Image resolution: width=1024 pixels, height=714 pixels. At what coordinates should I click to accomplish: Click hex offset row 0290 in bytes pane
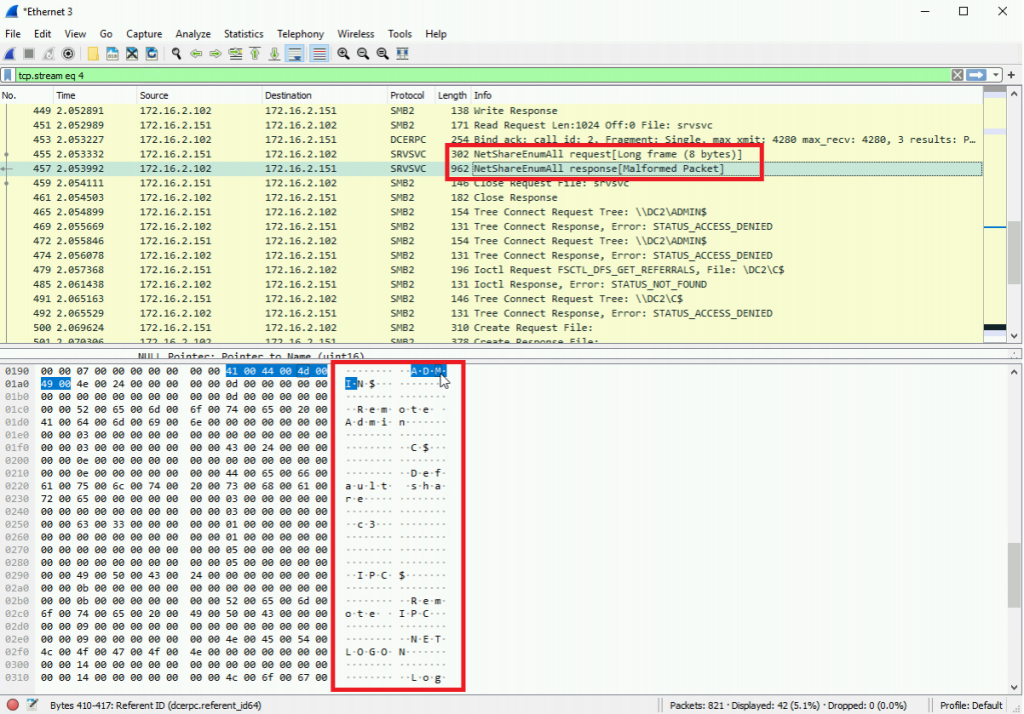[x=17, y=576]
